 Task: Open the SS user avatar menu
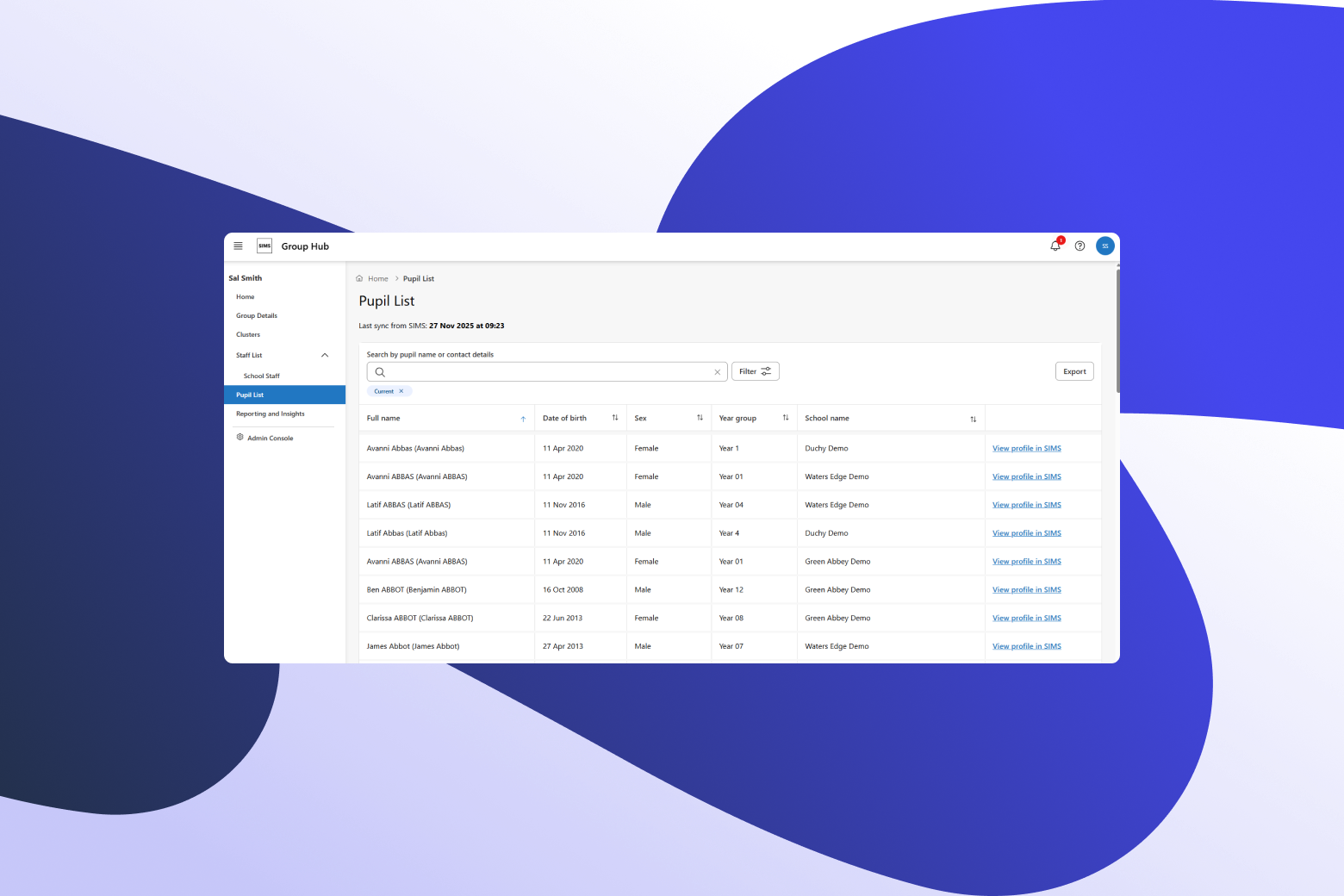click(1104, 246)
